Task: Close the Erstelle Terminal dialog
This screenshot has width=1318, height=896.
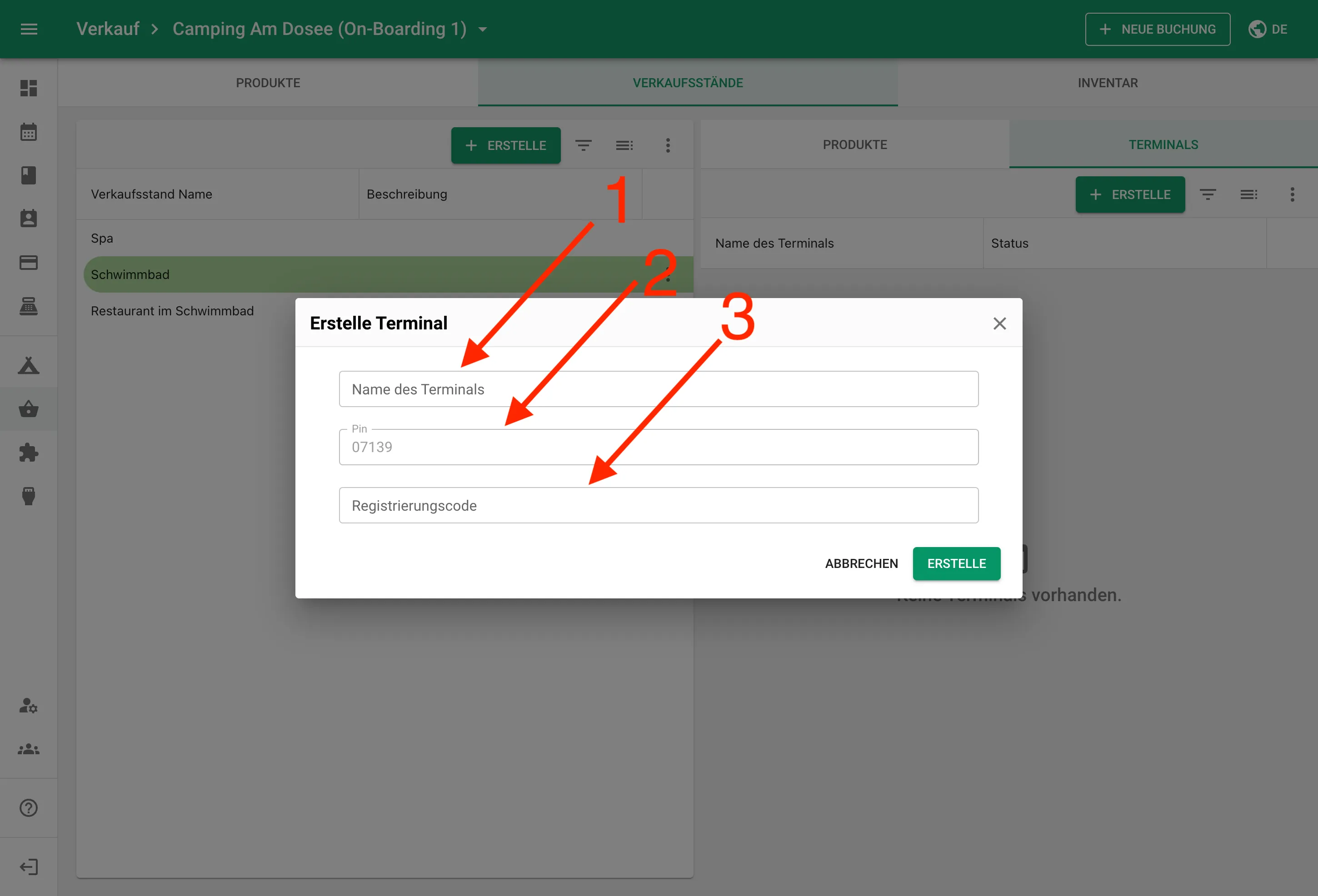Action: pyautogui.click(x=1000, y=323)
